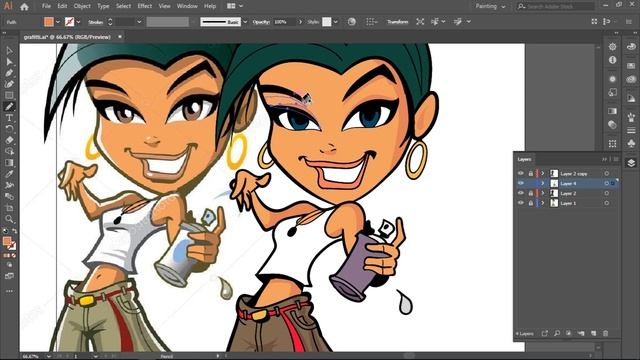Click the Stroke label link
This screenshot has width=640, height=360.
coord(96,22)
